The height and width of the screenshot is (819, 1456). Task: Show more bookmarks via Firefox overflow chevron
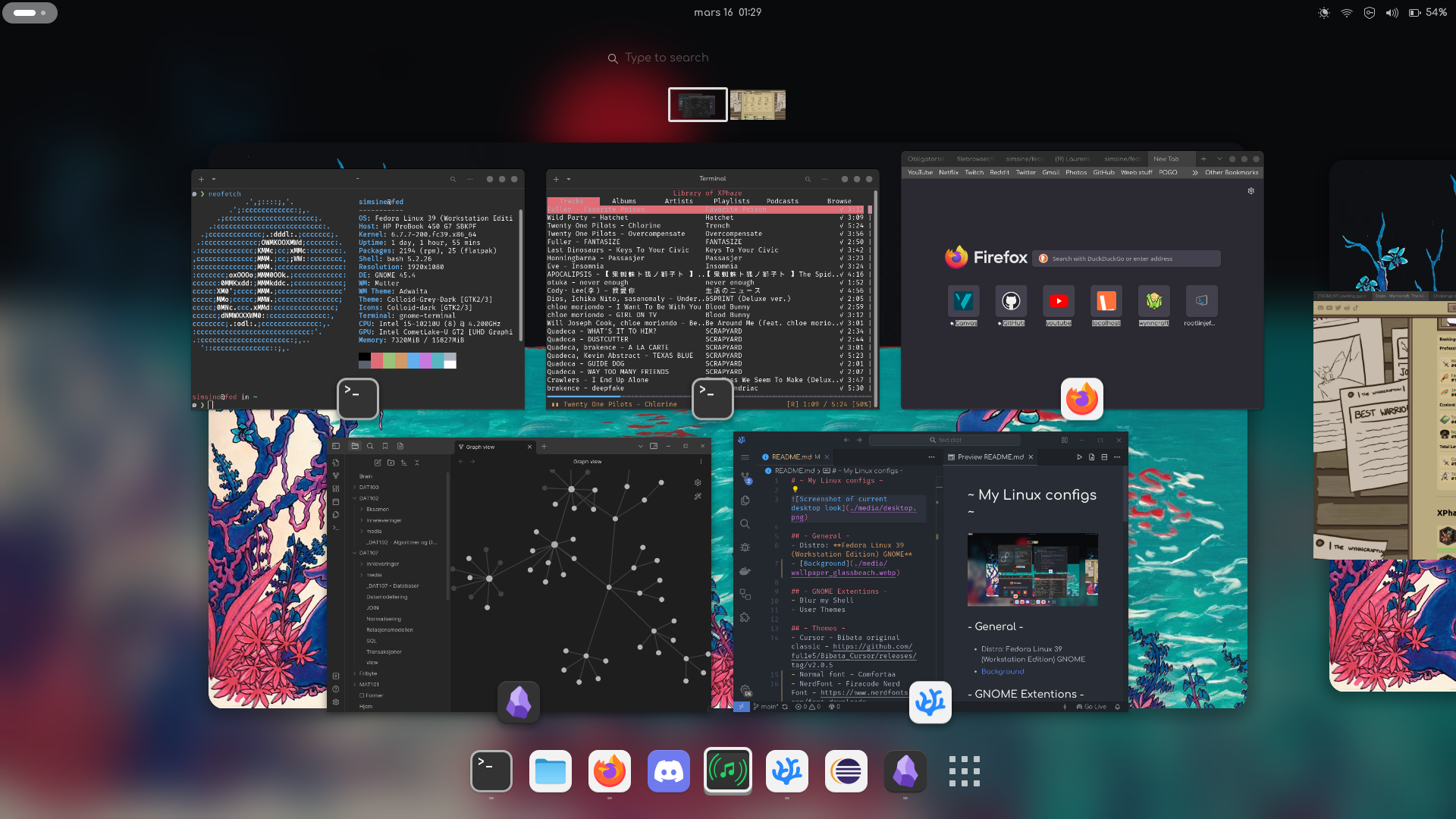point(1195,172)
